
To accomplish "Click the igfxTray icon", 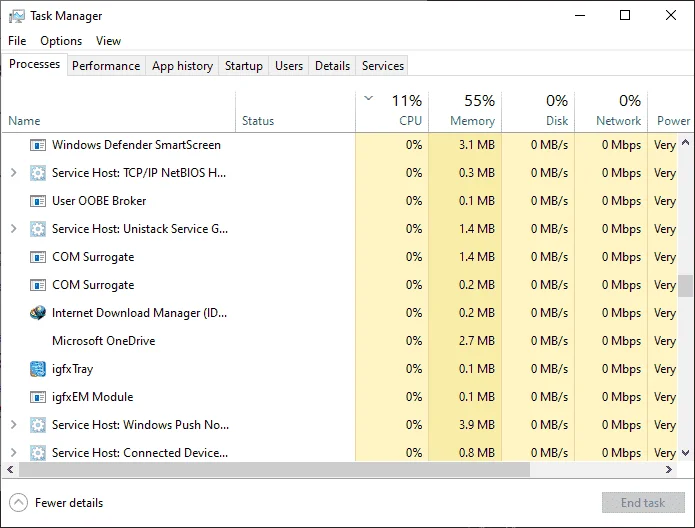I will click(x=38, y=369).
